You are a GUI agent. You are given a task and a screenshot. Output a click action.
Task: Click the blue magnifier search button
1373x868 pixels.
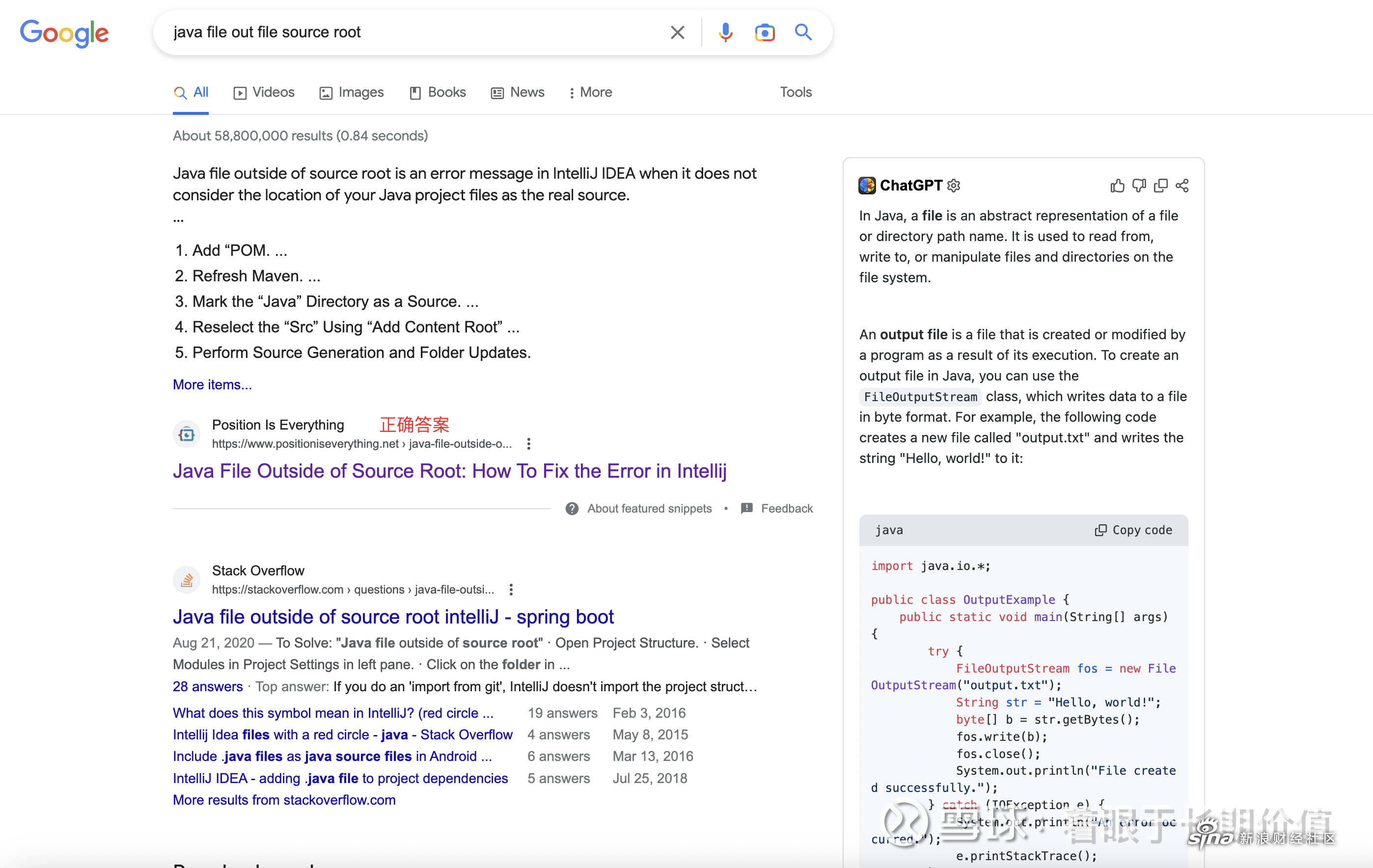[803, 32]
